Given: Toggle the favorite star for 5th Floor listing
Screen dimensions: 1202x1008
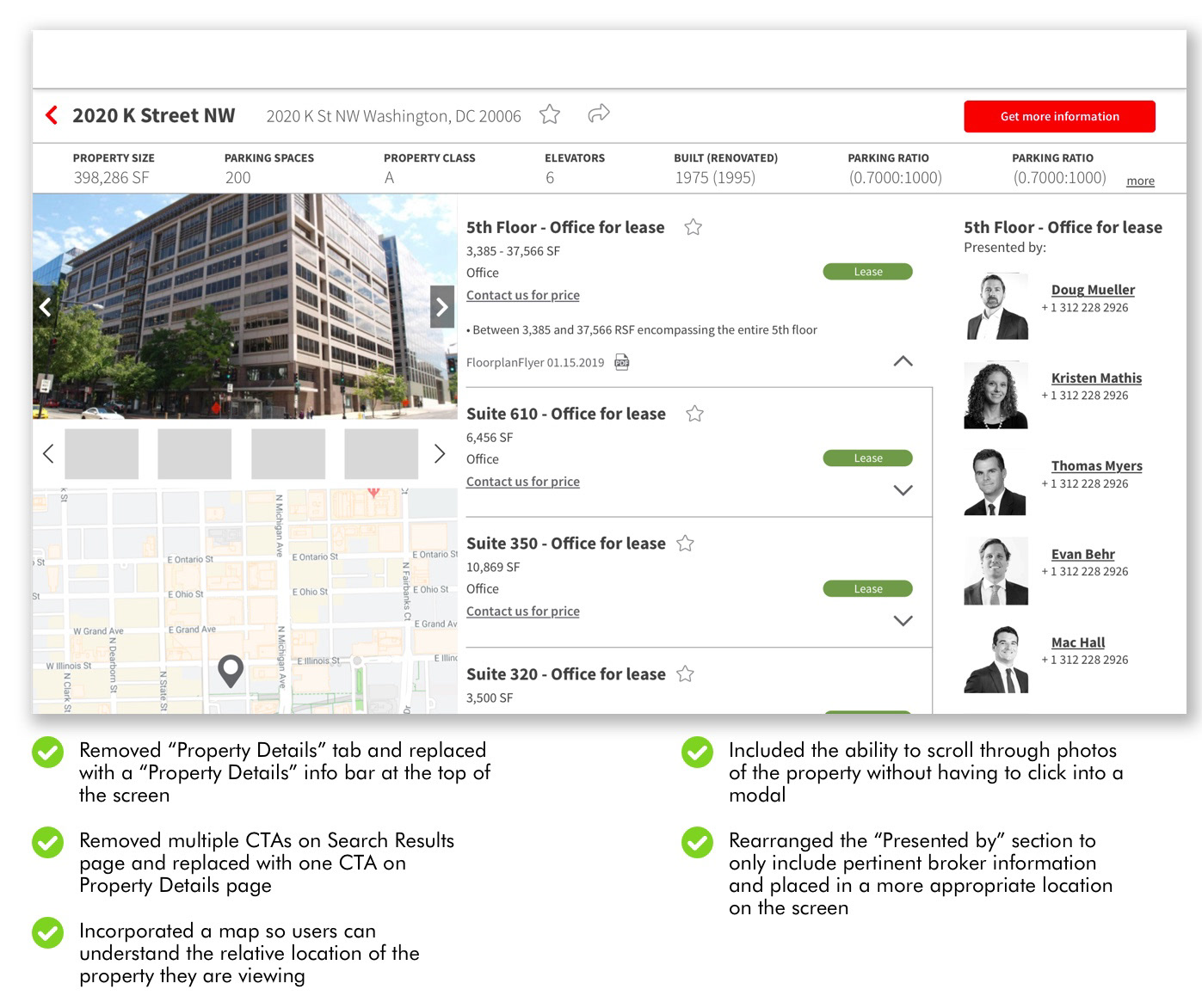Looking at the screenshot, I should click(693, 227).
